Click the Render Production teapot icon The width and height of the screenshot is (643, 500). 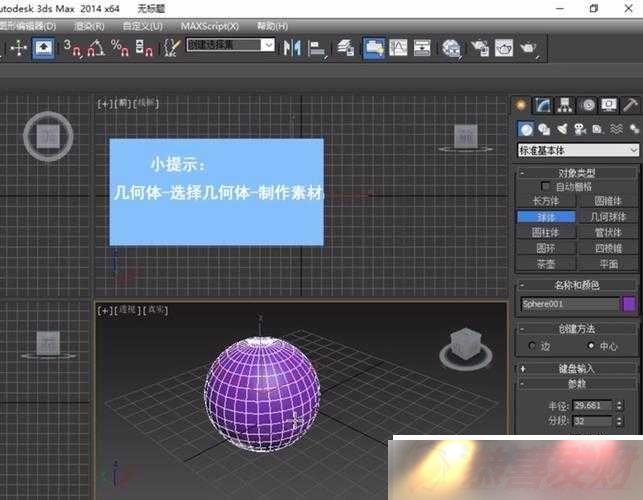529,49
